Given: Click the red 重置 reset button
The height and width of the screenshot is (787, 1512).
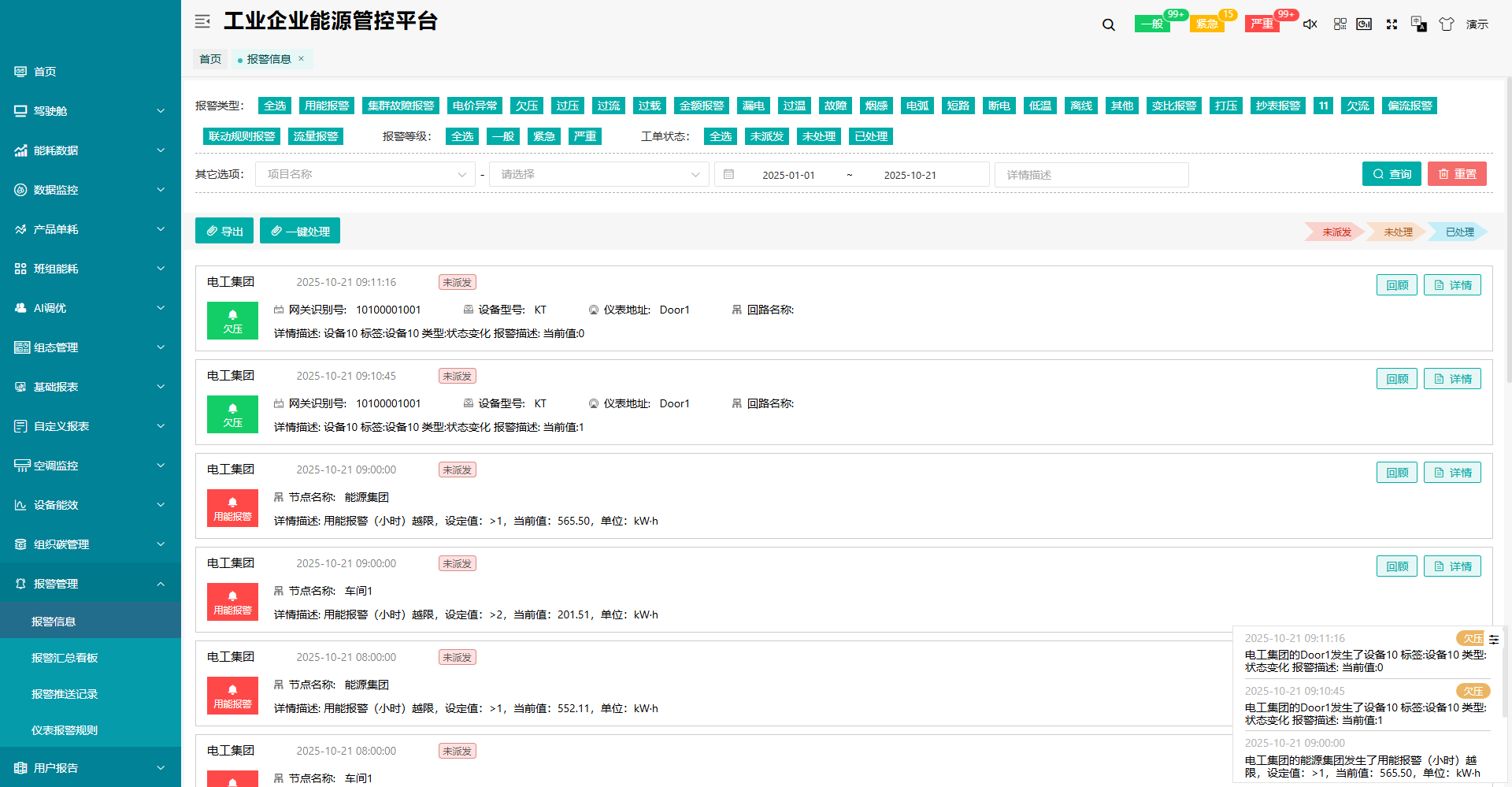Looking at the screenshot, I should (1457, 174).
